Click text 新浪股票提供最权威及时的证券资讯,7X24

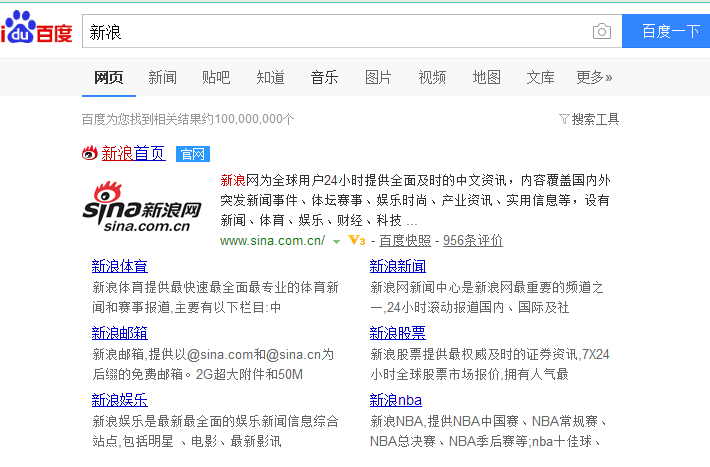[x=490, y=354]
